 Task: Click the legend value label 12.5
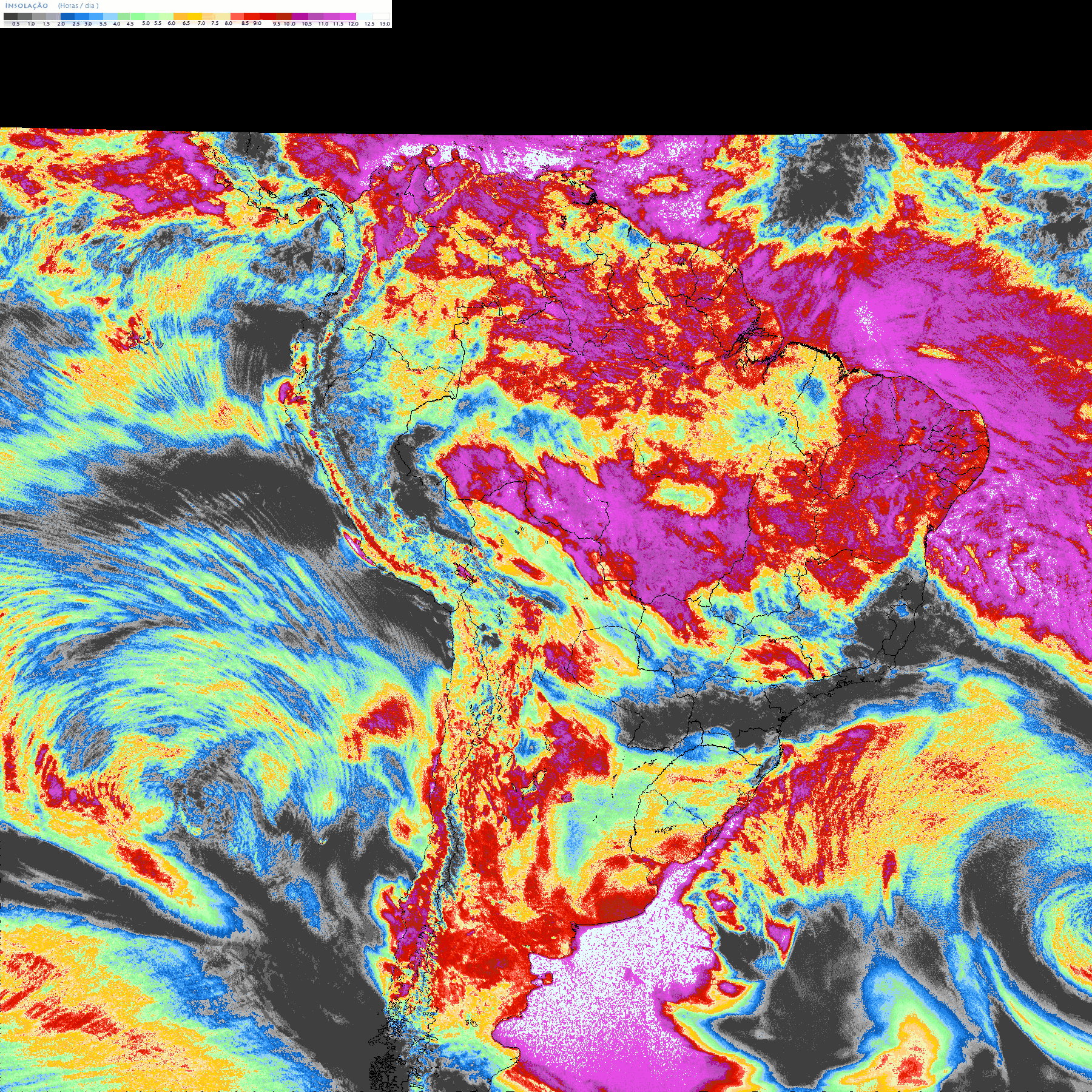[369, 24]
